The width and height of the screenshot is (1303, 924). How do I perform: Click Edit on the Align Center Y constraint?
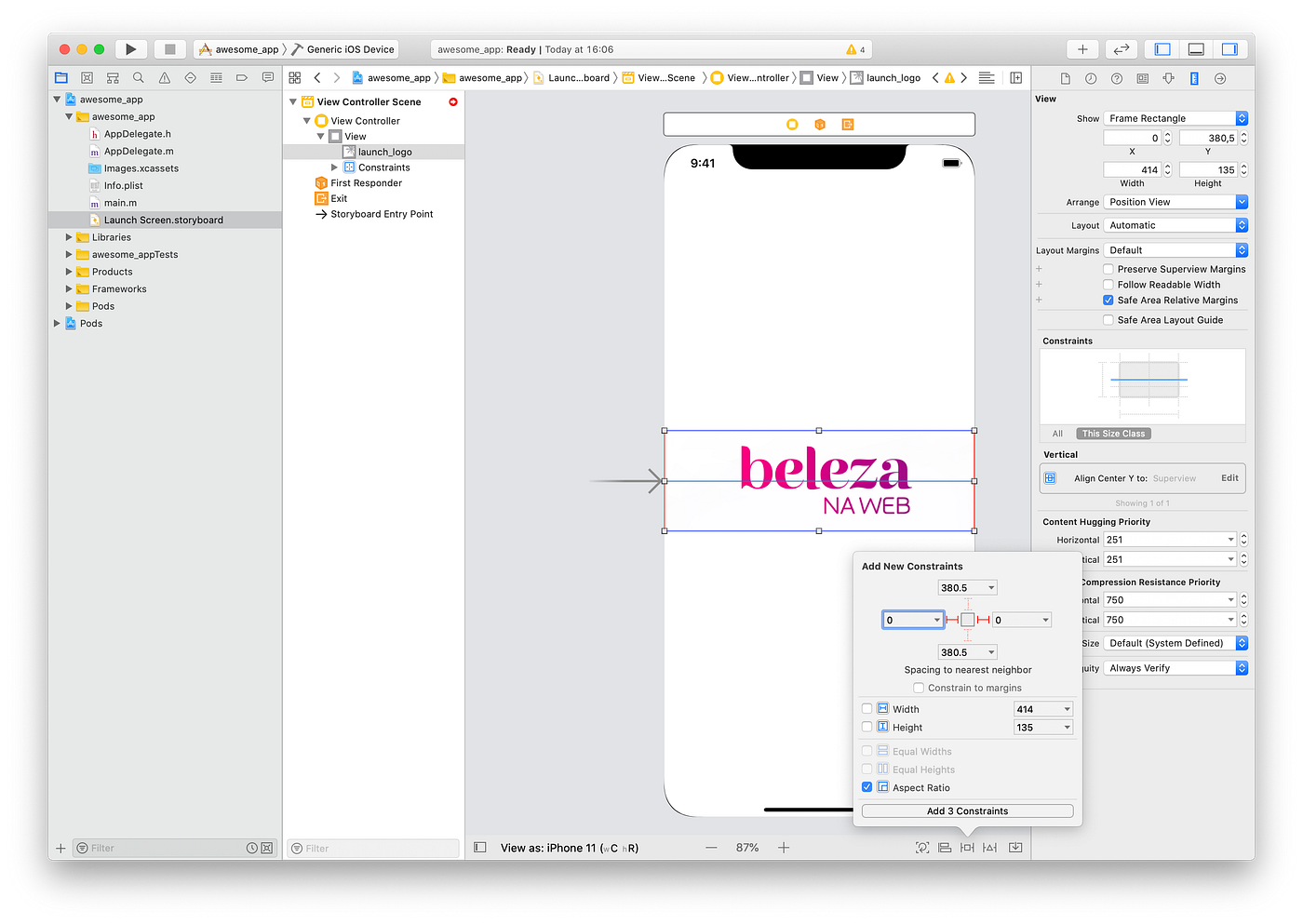pos(1229,477)
